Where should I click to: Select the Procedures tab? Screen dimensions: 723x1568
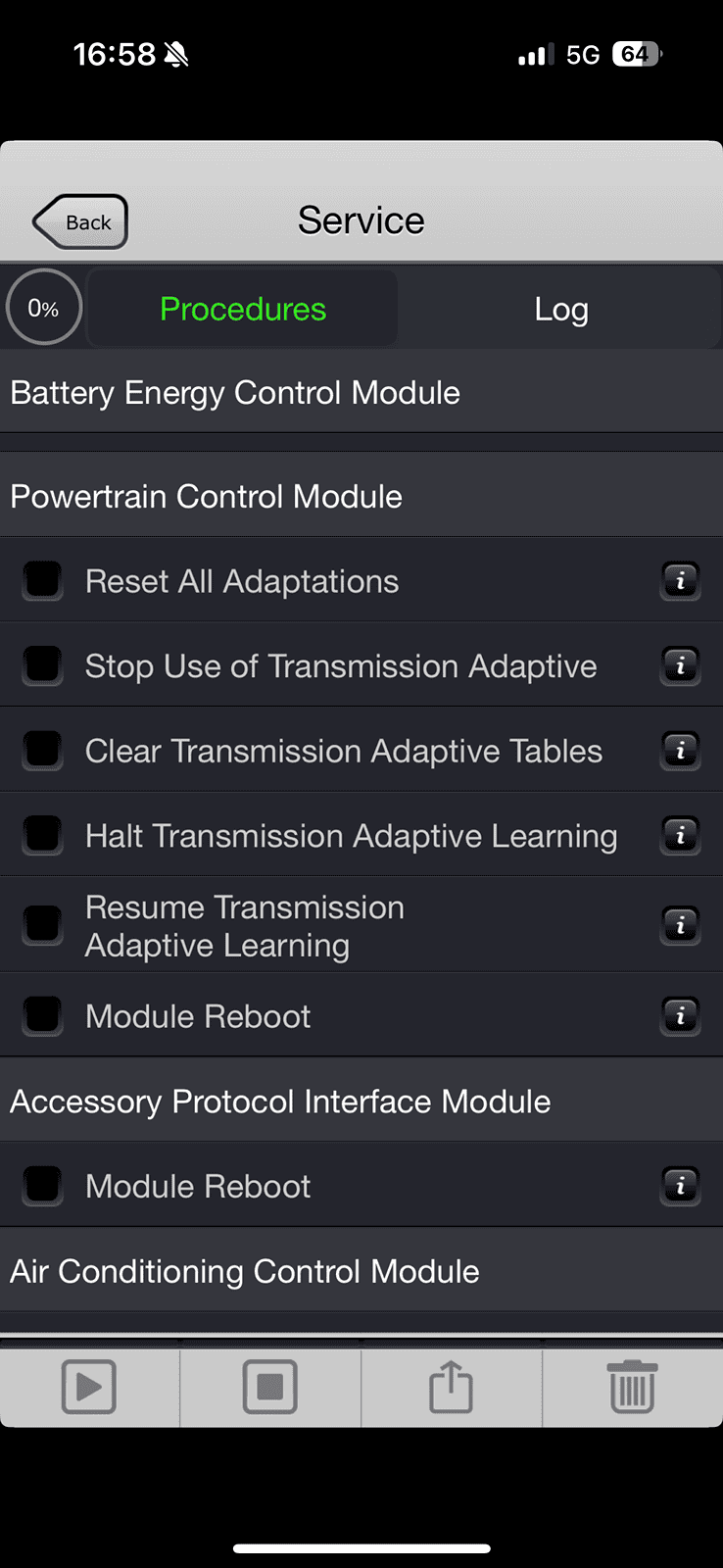[x=242, y=309]
